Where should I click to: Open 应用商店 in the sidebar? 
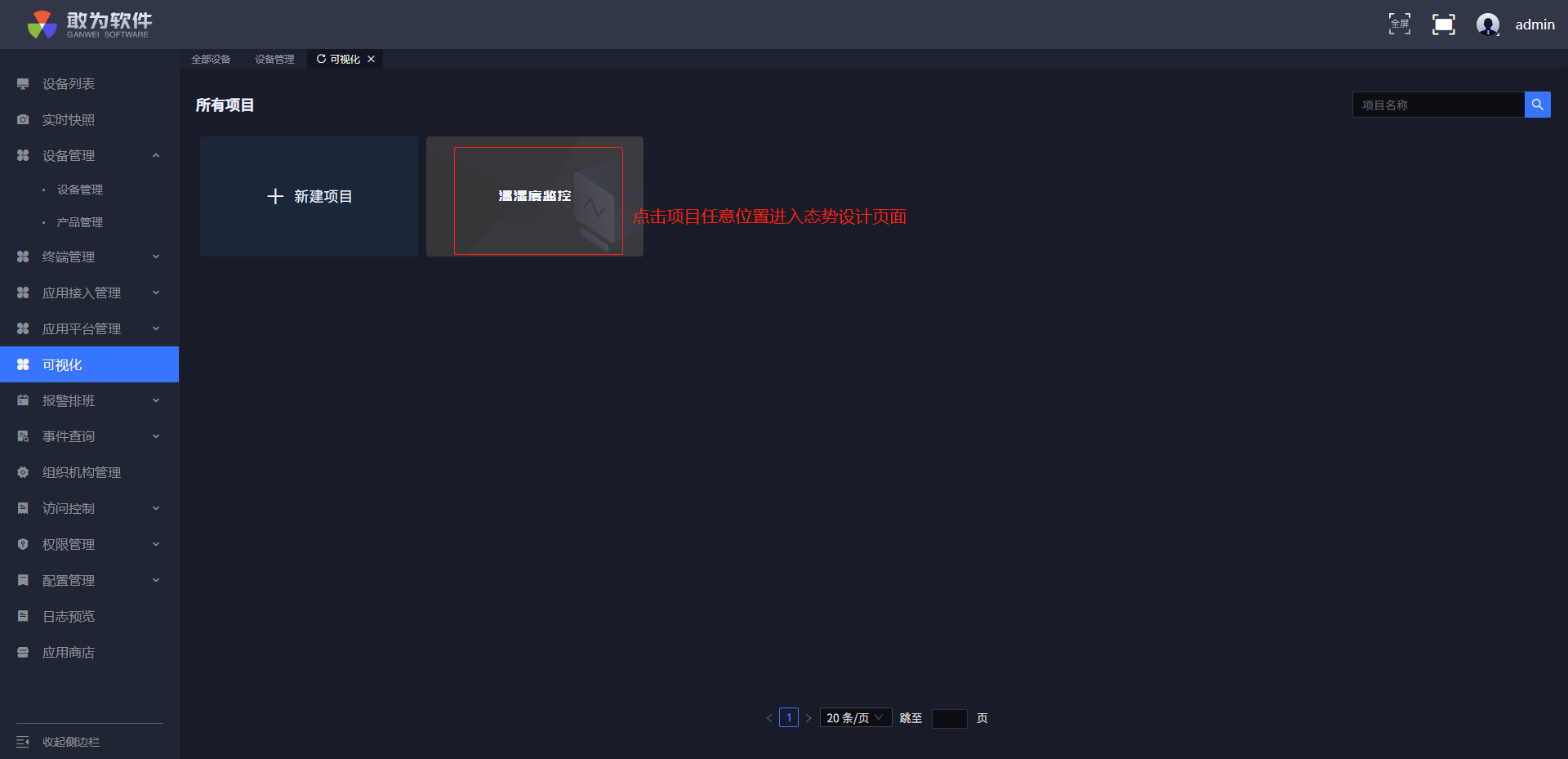(69, 653)
